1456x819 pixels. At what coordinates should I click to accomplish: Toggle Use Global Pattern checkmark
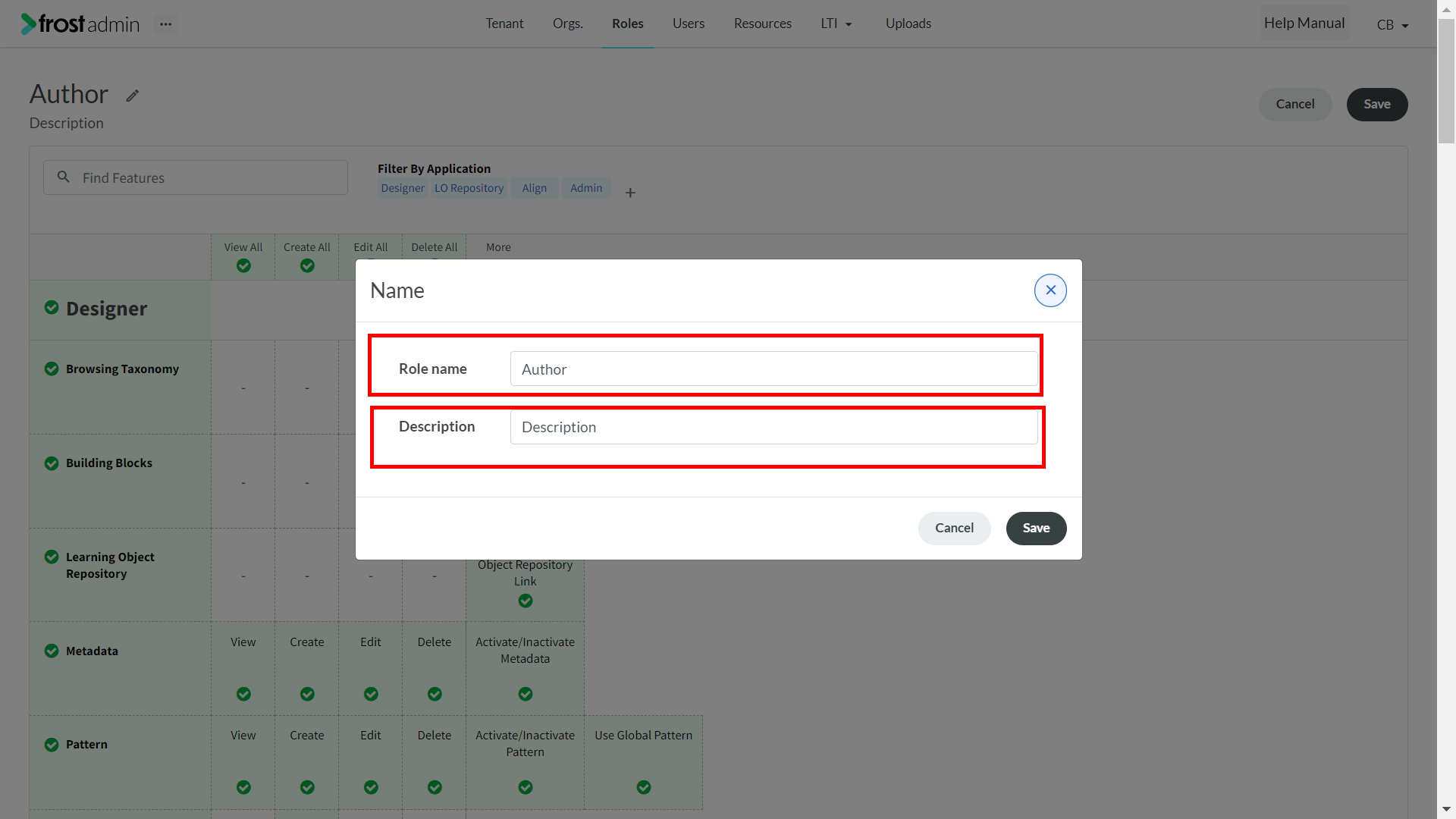pos(644,787)
